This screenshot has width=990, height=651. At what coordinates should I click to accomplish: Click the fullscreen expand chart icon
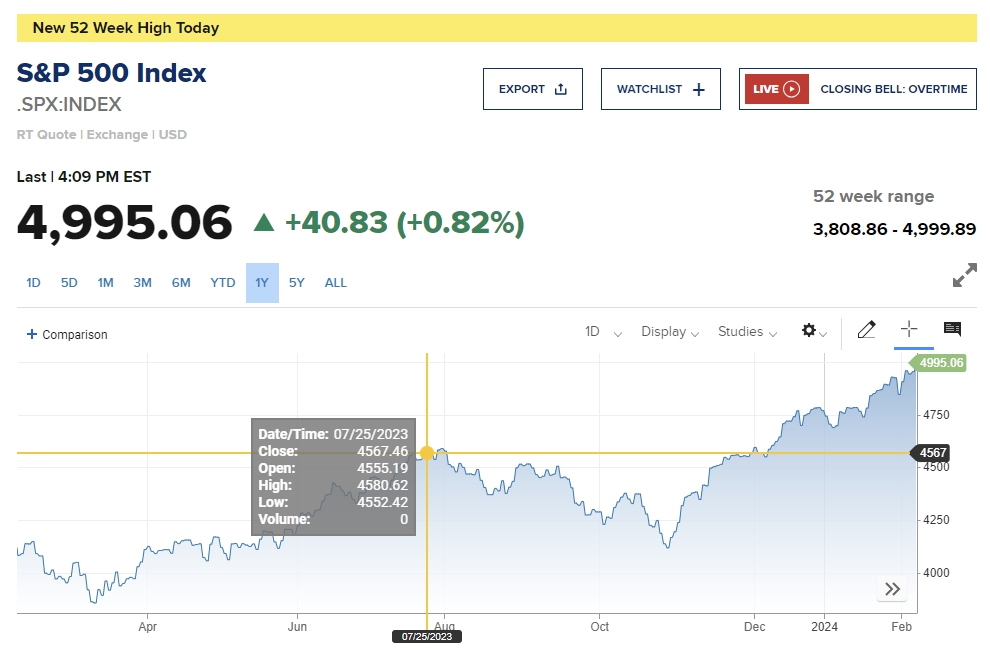[965, 276]
